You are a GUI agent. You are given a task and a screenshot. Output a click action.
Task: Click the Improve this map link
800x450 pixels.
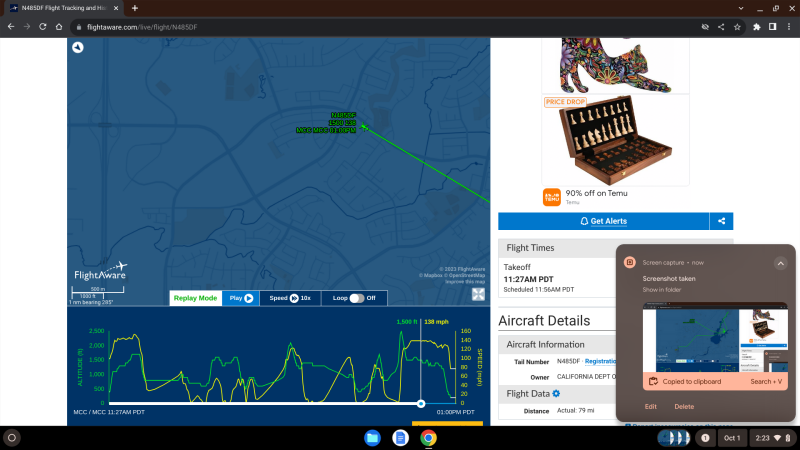pyautogui.click(x=465, y=282)
